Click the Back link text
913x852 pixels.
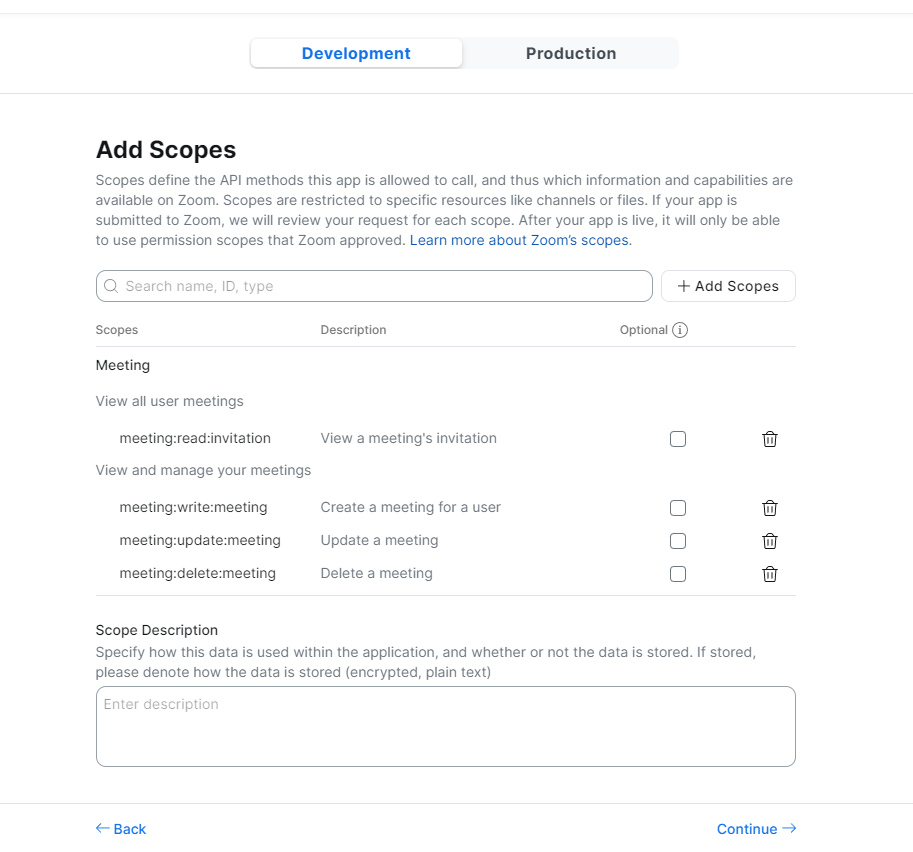(130, 829)
